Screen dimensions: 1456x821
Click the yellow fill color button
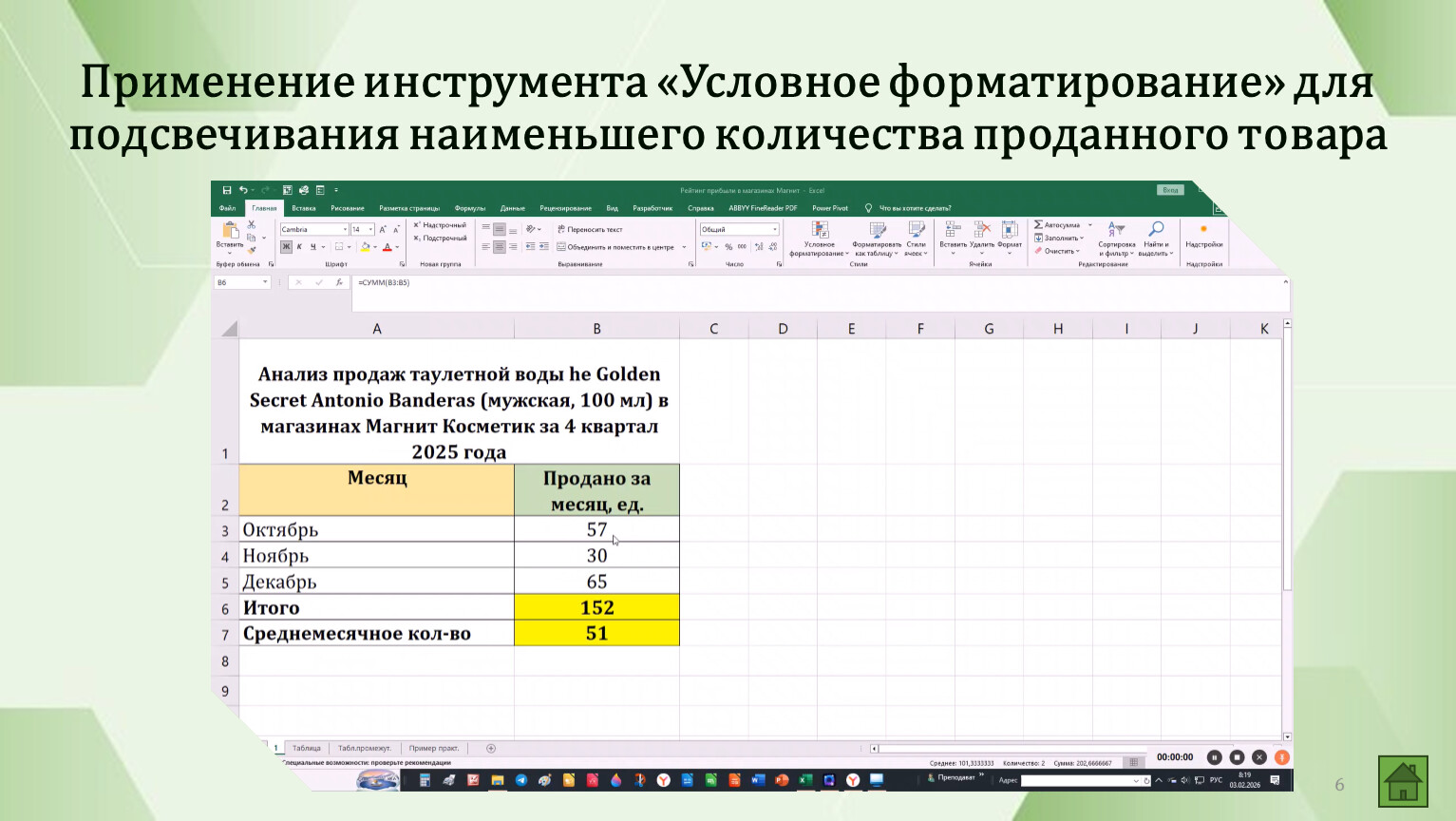(x=366, y=247)
